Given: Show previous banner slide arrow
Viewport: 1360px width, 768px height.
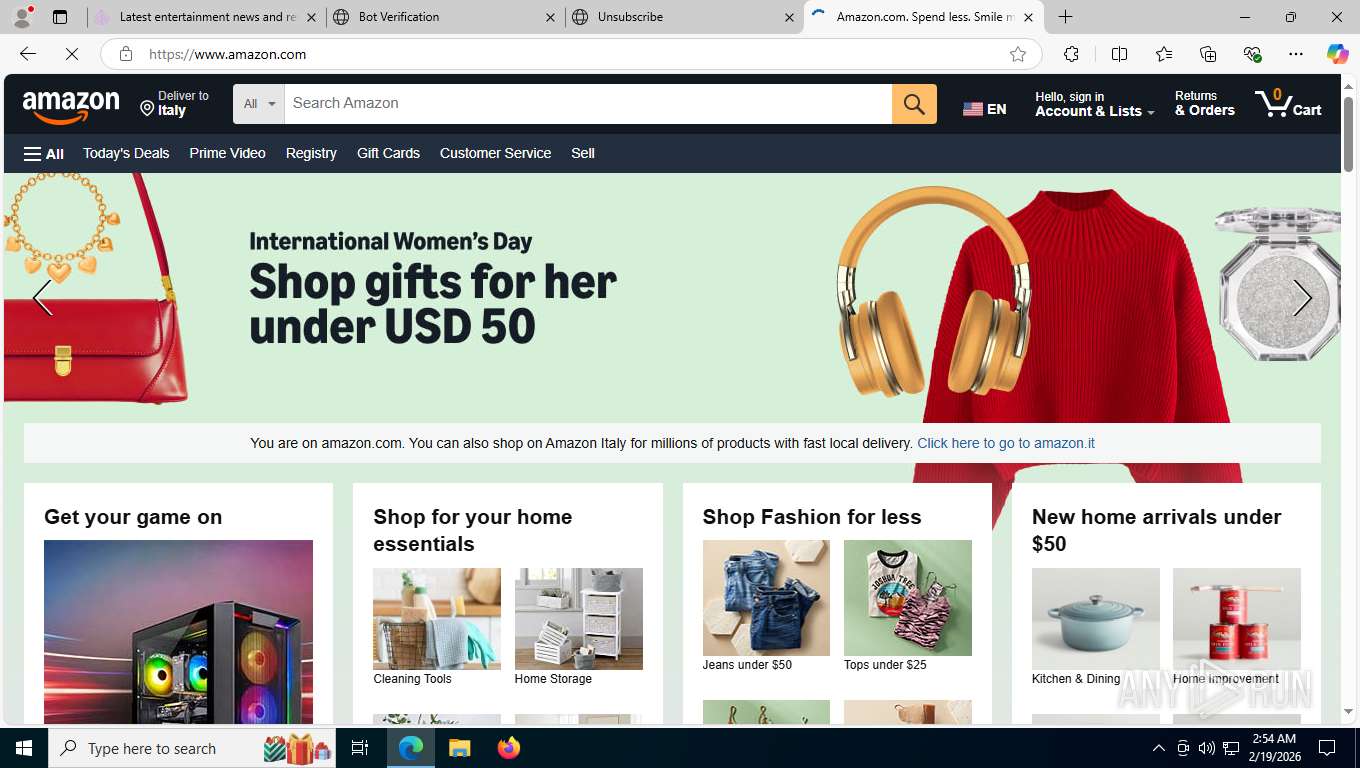Looking at the screenshot, I should [42, 298].
